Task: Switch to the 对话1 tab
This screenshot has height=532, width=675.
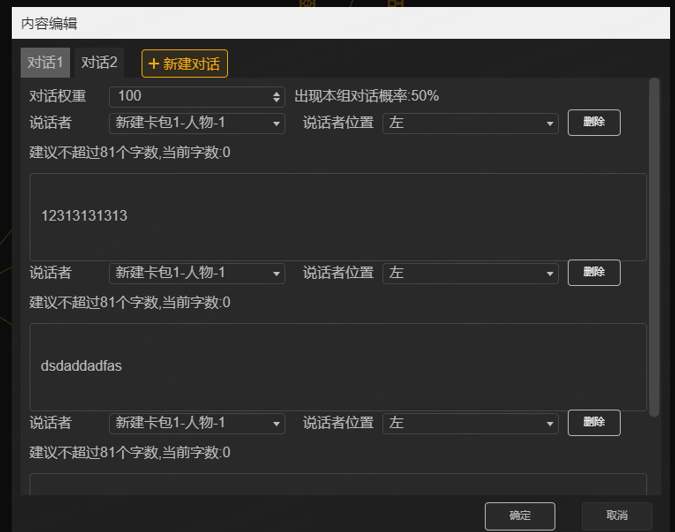Action: (x=45, y=63)
